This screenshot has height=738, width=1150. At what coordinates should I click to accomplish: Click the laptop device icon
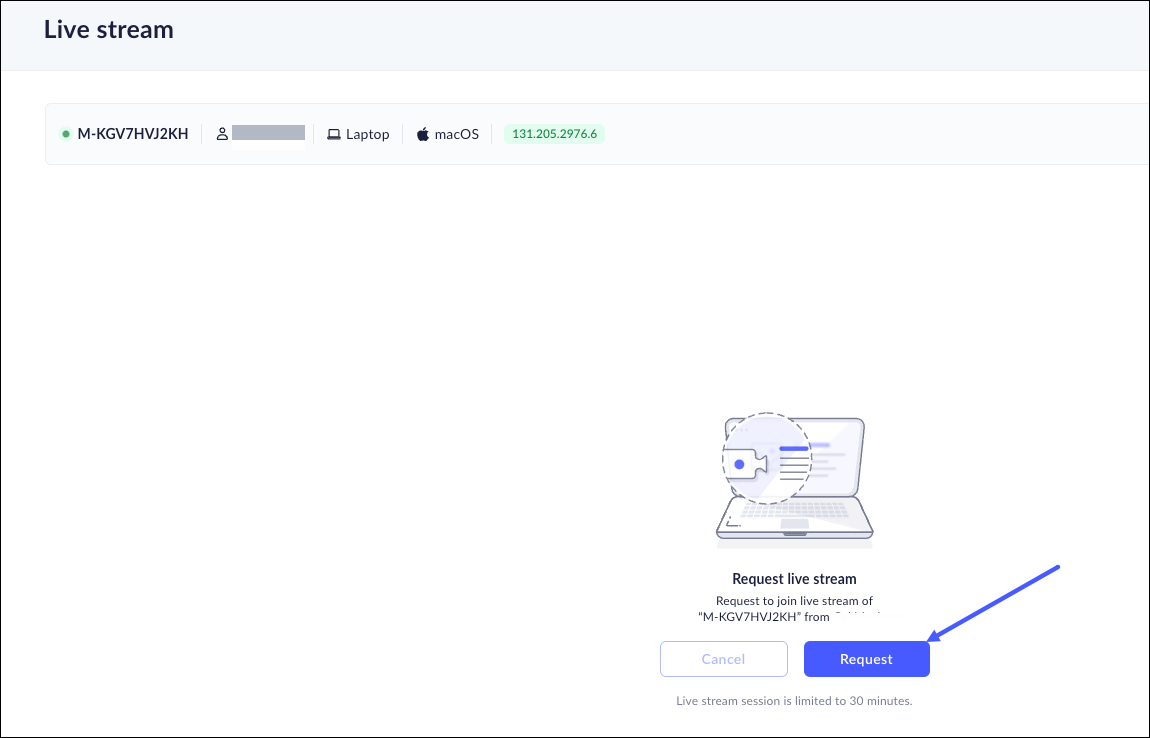[x=334, y=134]
